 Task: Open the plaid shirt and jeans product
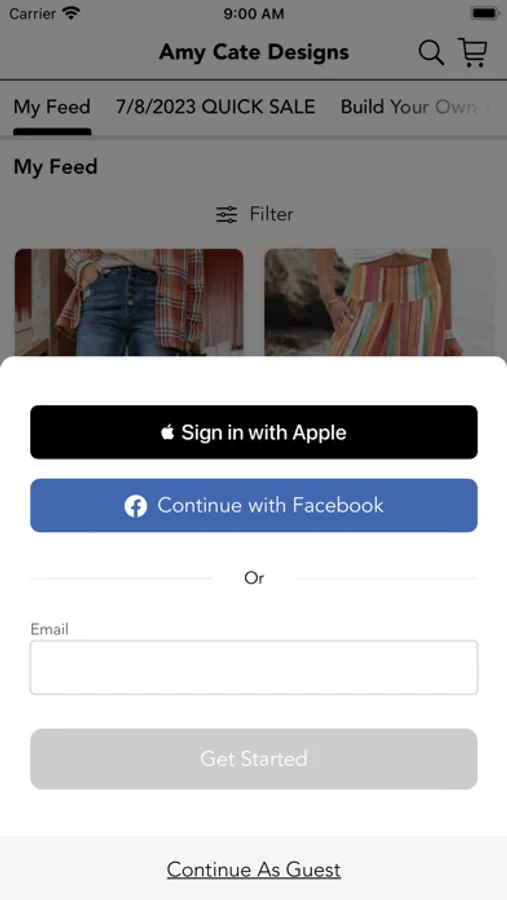129,302
